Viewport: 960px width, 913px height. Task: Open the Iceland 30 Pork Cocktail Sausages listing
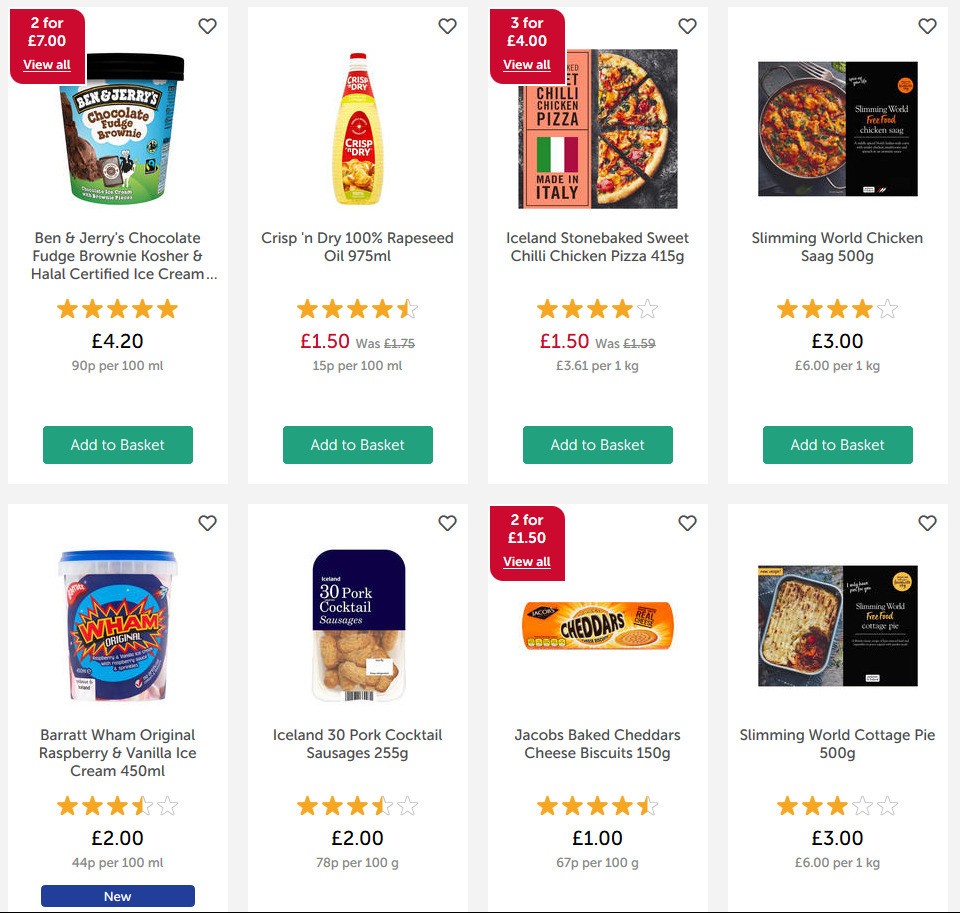358,744
